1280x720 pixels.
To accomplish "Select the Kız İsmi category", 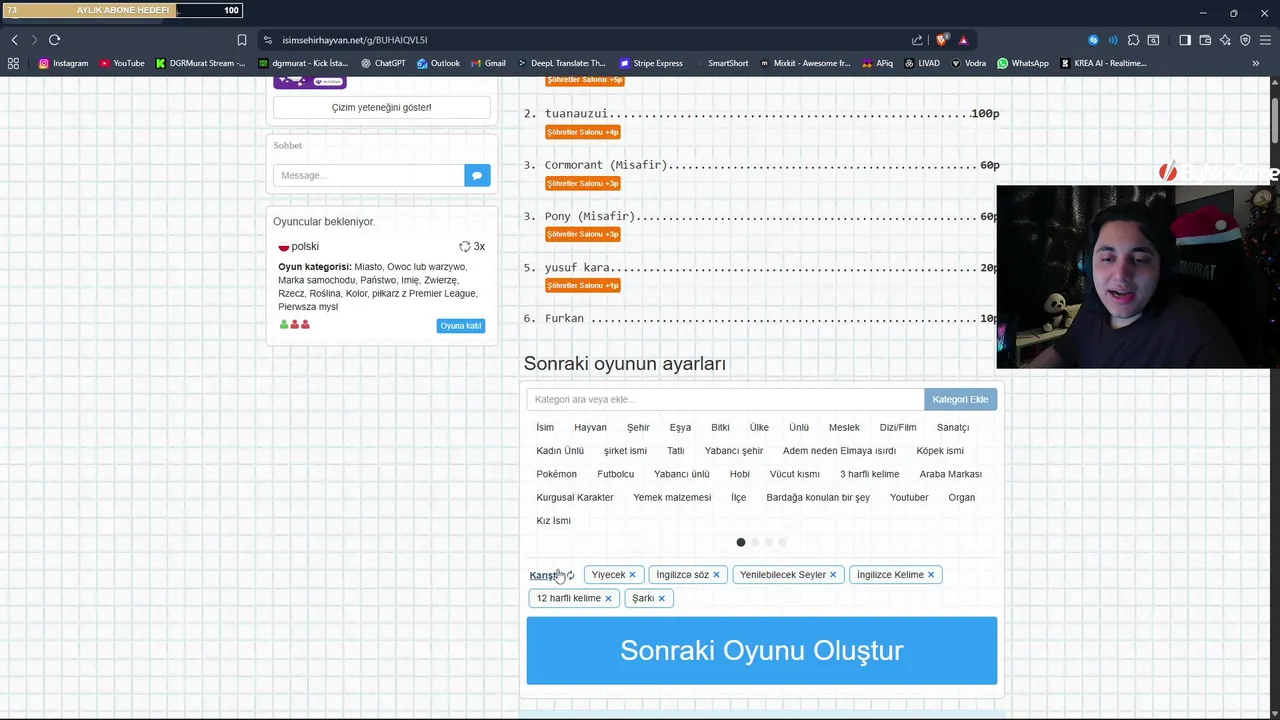I will pos(553,520).
